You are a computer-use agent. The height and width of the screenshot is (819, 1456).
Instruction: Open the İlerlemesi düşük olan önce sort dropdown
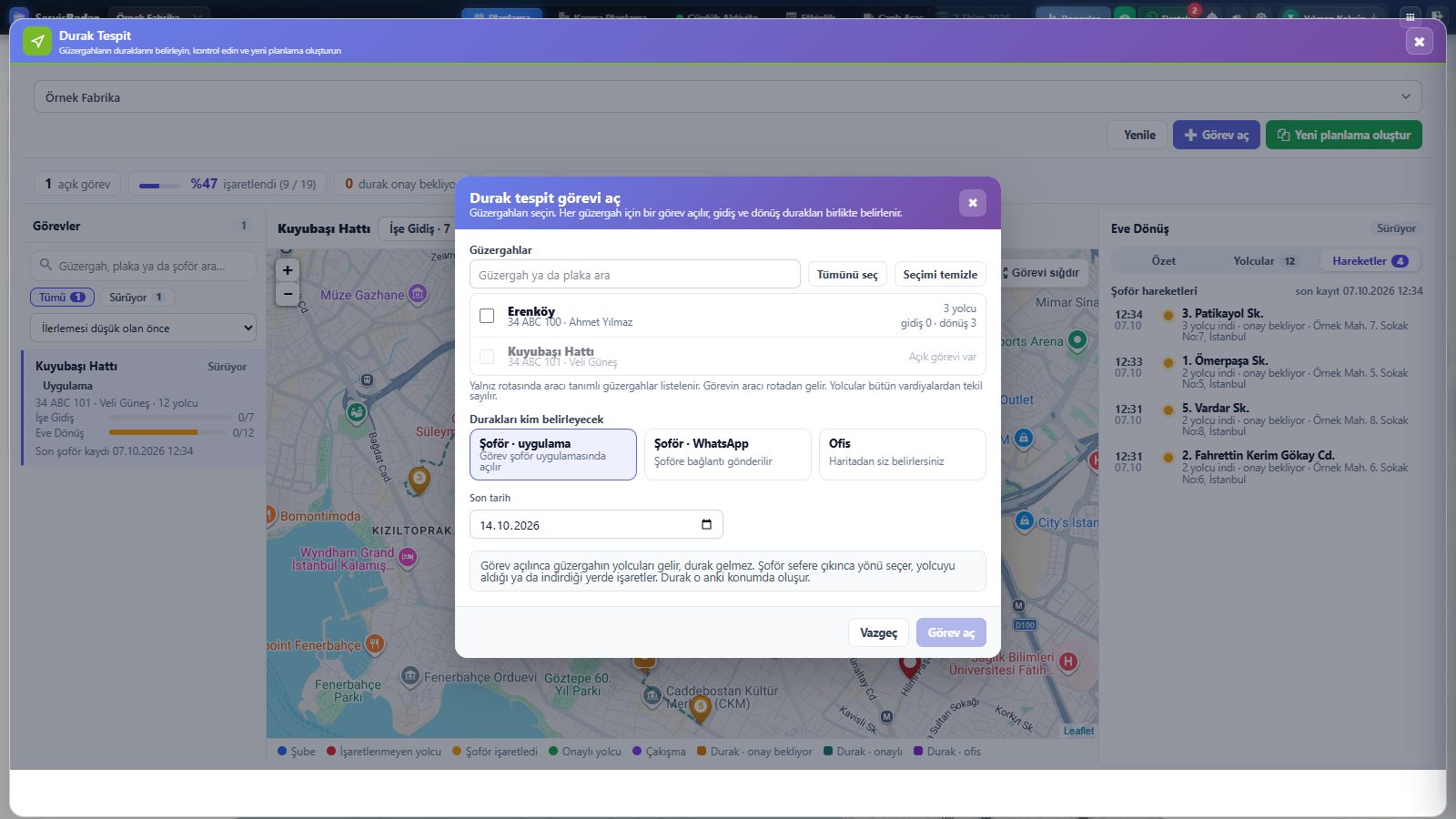tap(143, 328)
